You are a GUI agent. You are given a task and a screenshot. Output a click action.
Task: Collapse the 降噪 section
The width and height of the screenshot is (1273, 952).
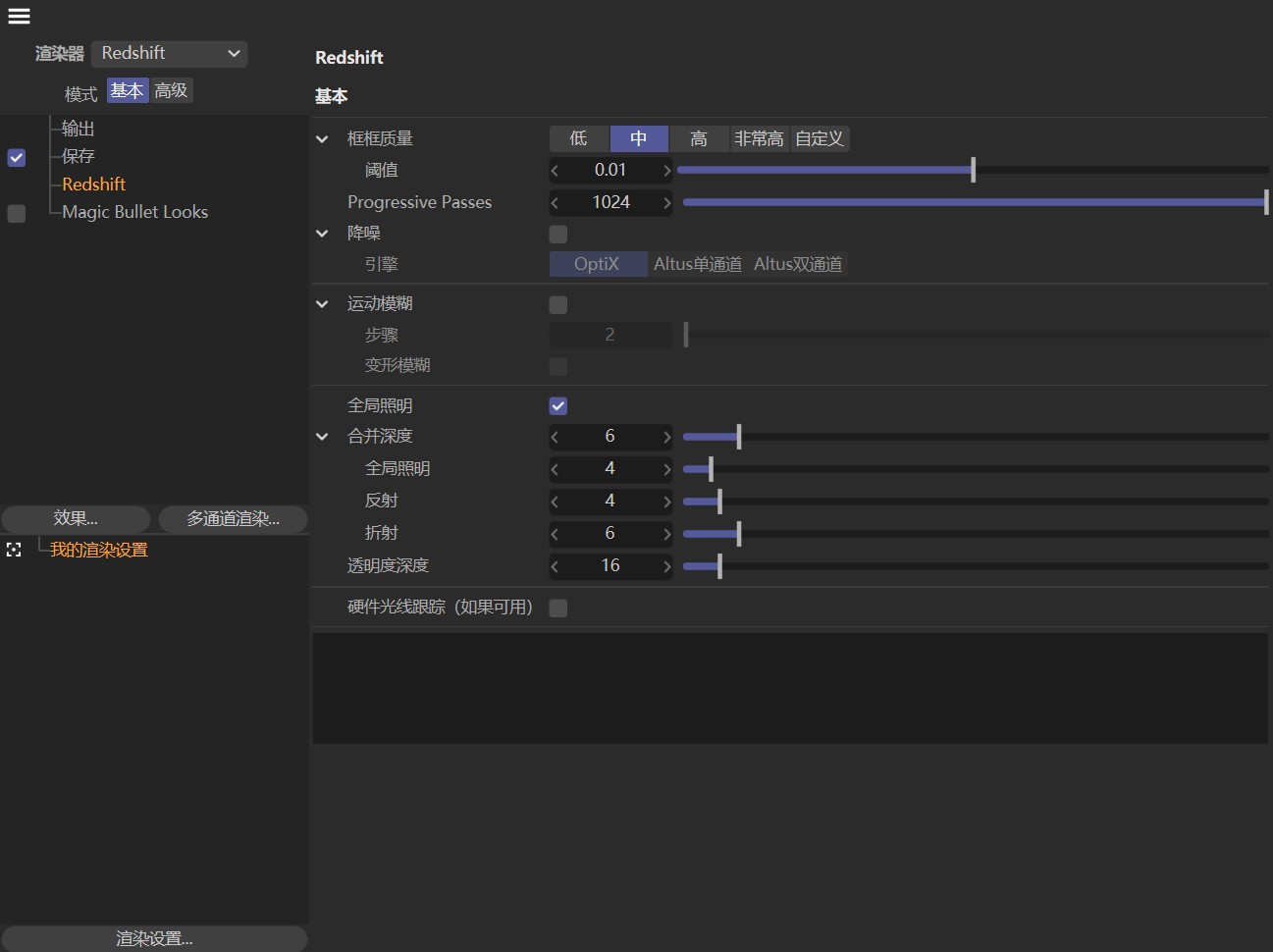click(322, 234)
